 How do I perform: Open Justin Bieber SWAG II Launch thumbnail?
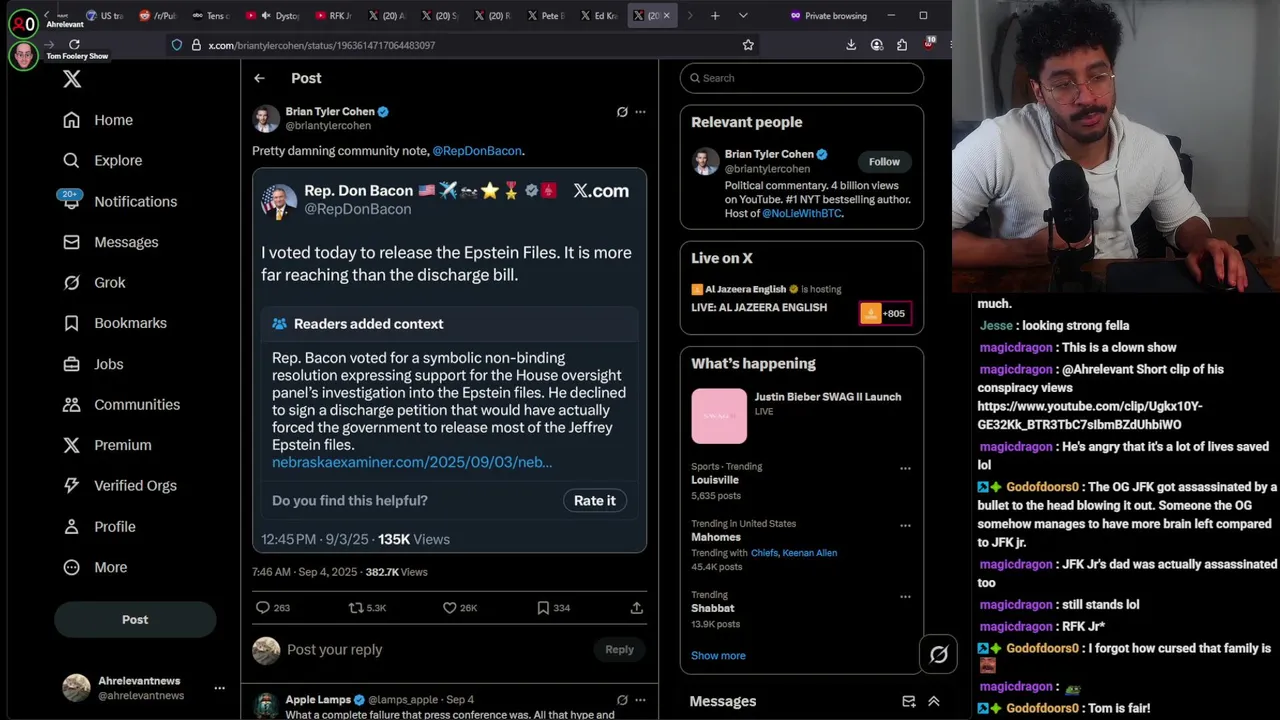719,416
